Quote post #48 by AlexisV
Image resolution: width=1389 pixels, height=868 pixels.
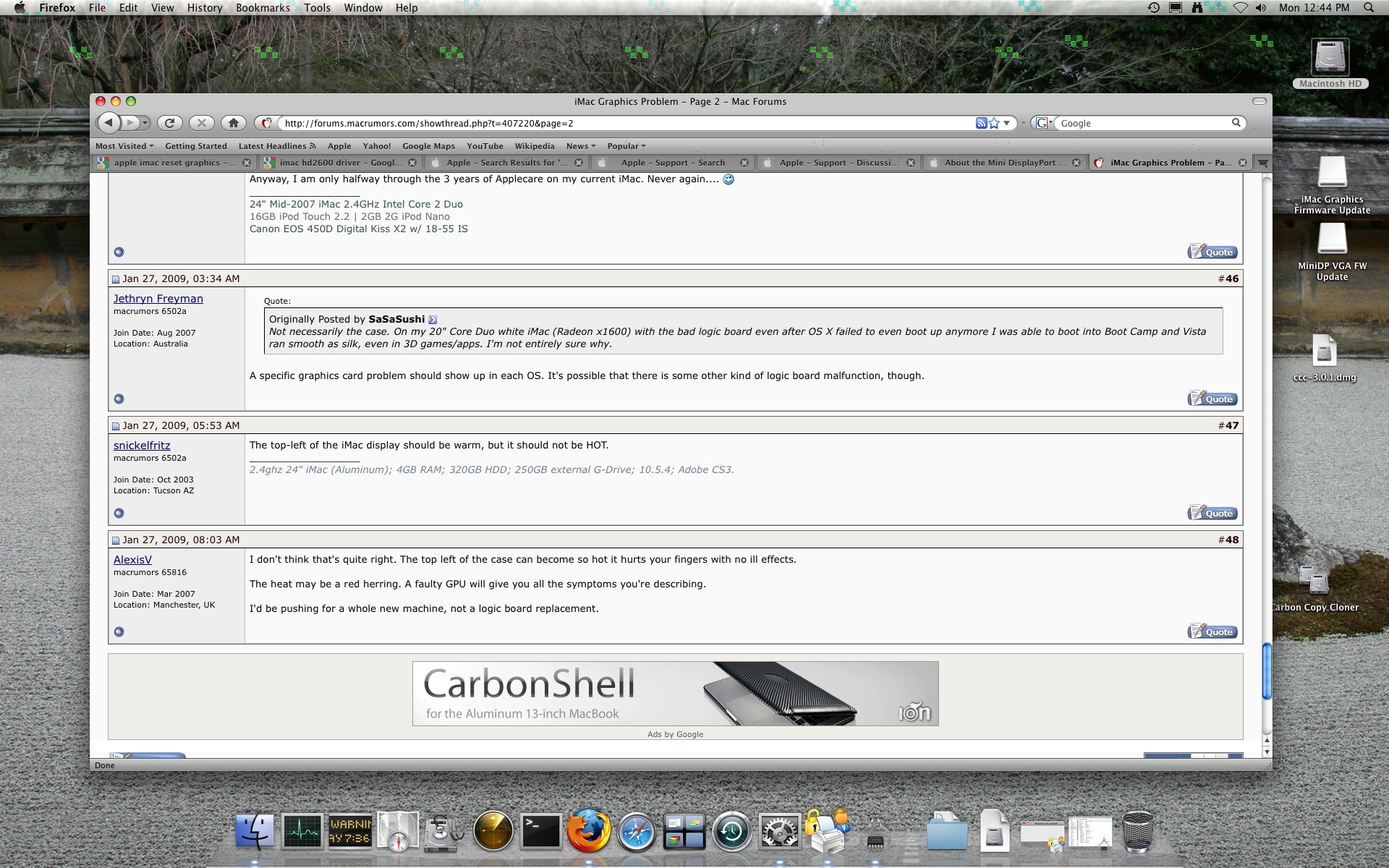click(1212, 631)
